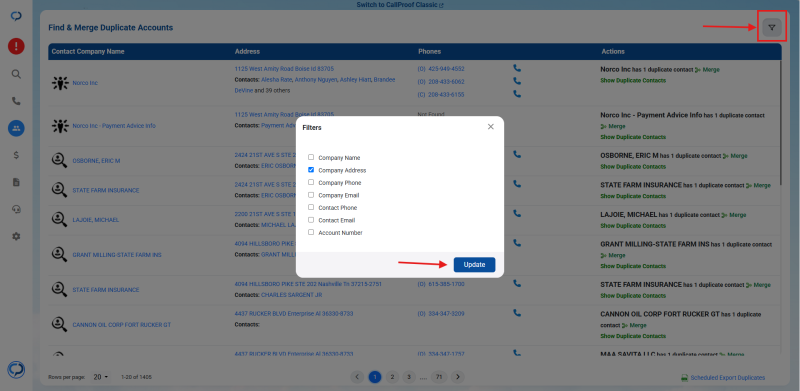This screenshot has width=800, height=391.
Task: Click the Phones column header
Action: pos(430,52)
